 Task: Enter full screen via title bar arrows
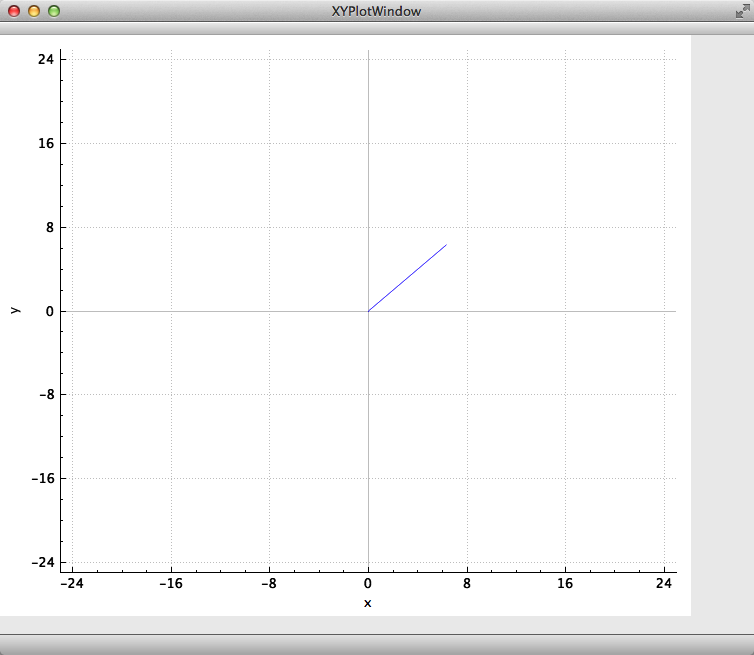click(742, 11)
